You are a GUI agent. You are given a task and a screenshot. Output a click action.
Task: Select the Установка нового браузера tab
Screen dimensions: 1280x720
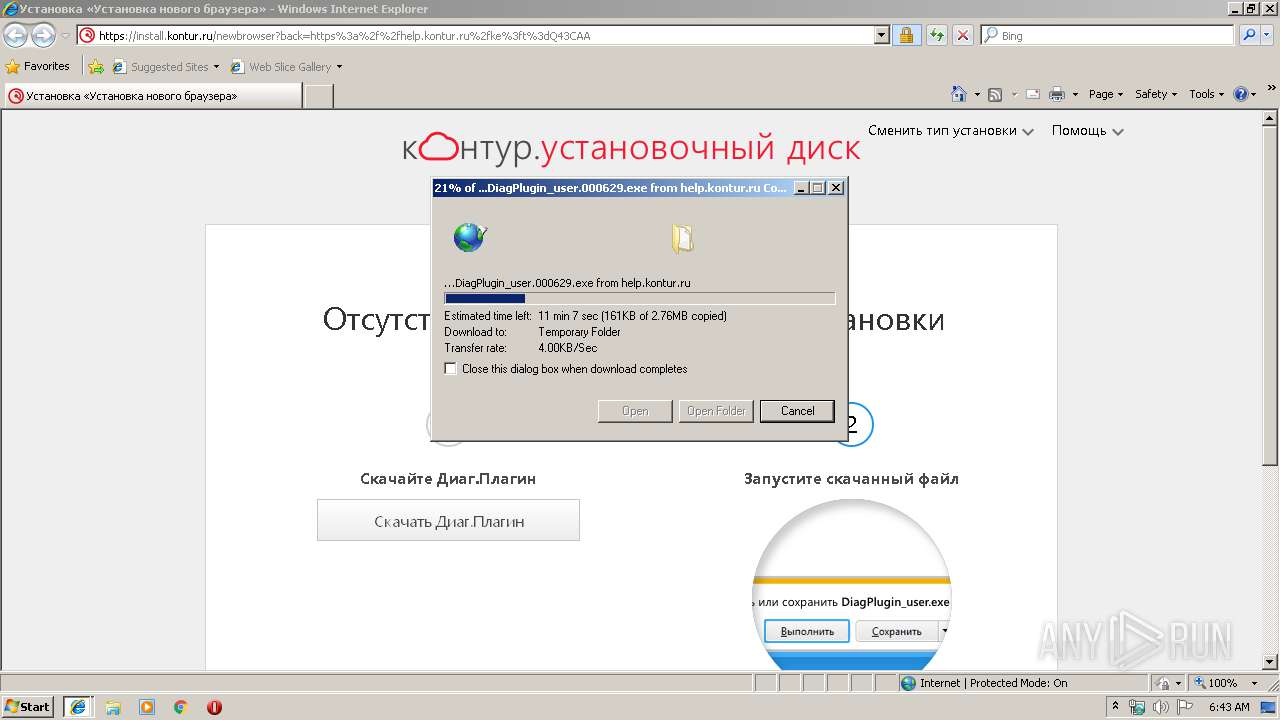(x=152, y=96)
